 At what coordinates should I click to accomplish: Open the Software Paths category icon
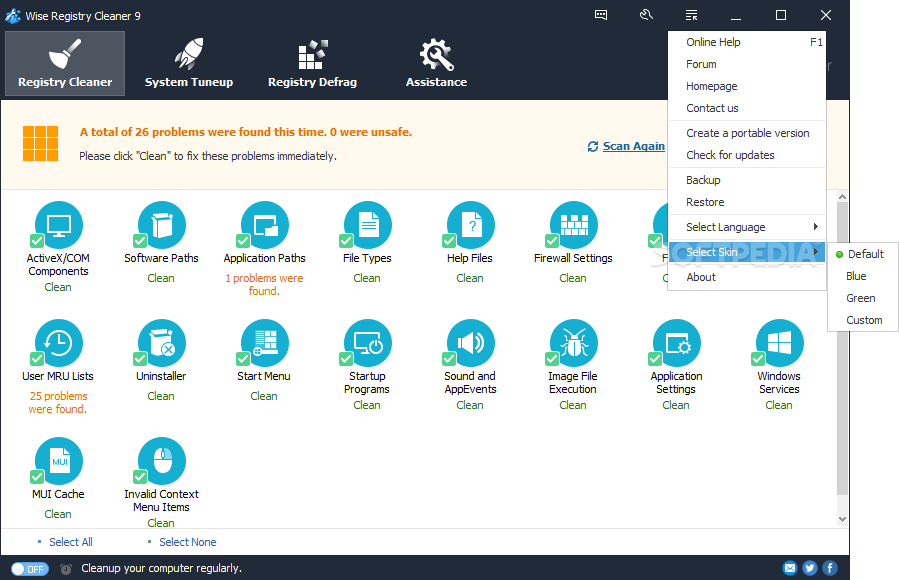[162, 225]
